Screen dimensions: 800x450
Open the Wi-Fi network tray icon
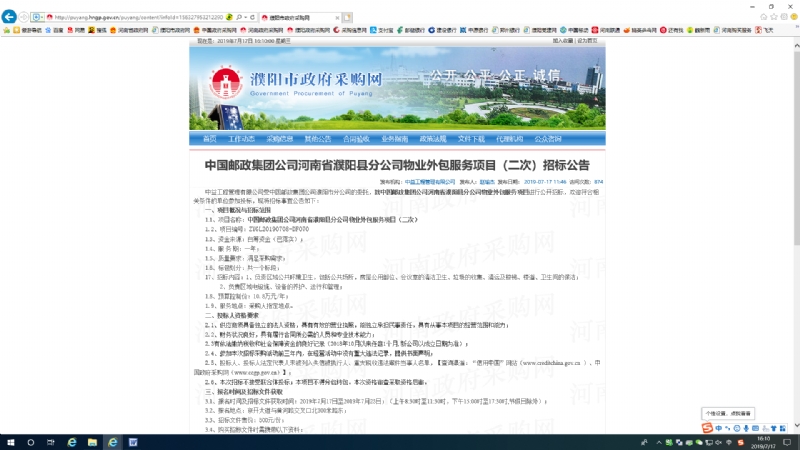[729, 442]
